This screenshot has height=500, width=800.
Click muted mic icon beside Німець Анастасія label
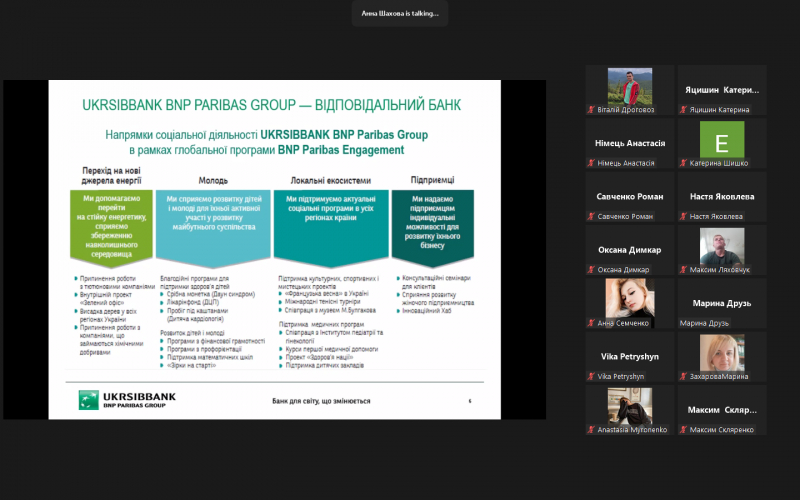pyautogui.click(x=591, y=163)
